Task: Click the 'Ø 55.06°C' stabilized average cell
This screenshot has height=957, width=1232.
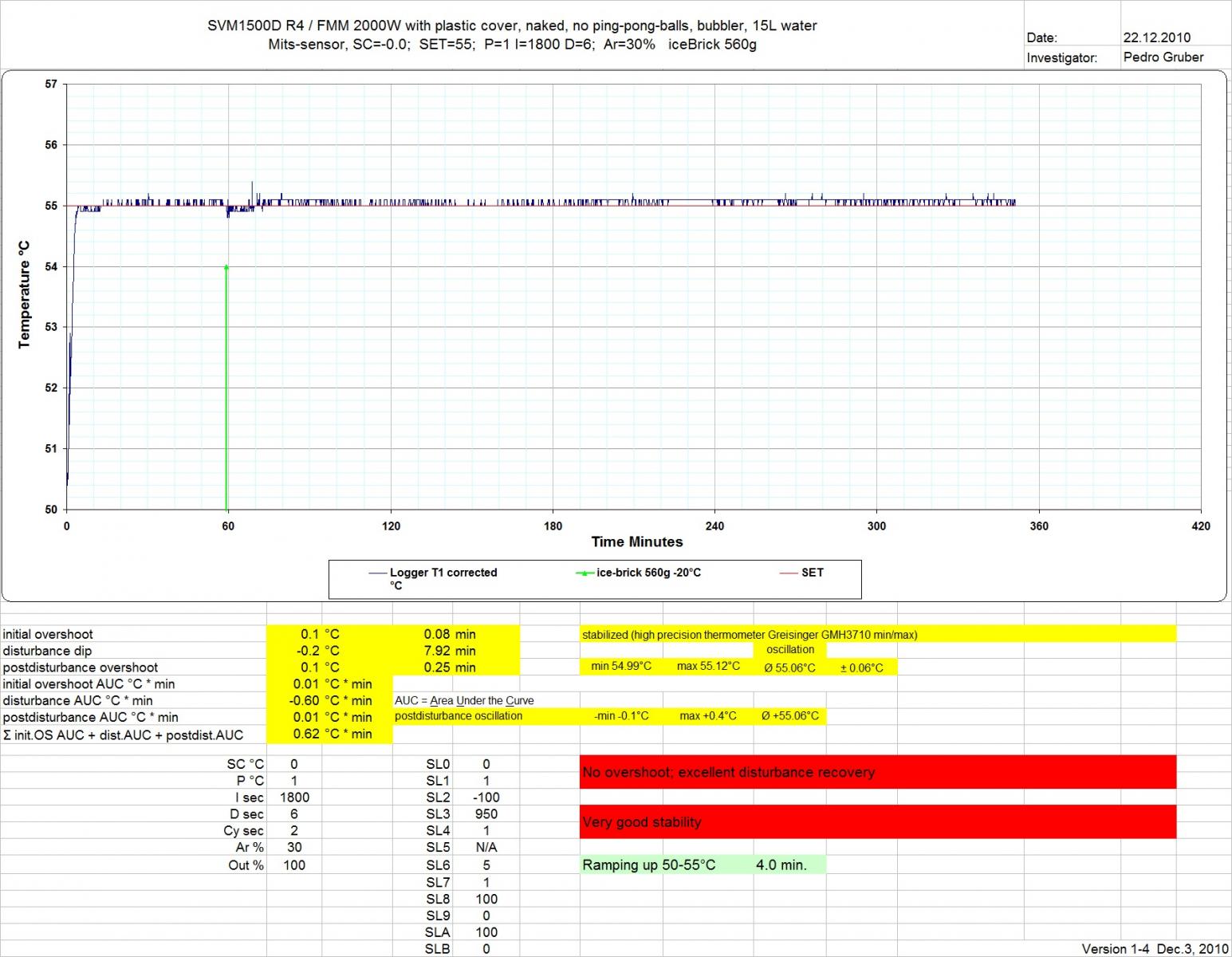Action: [789, 668]
